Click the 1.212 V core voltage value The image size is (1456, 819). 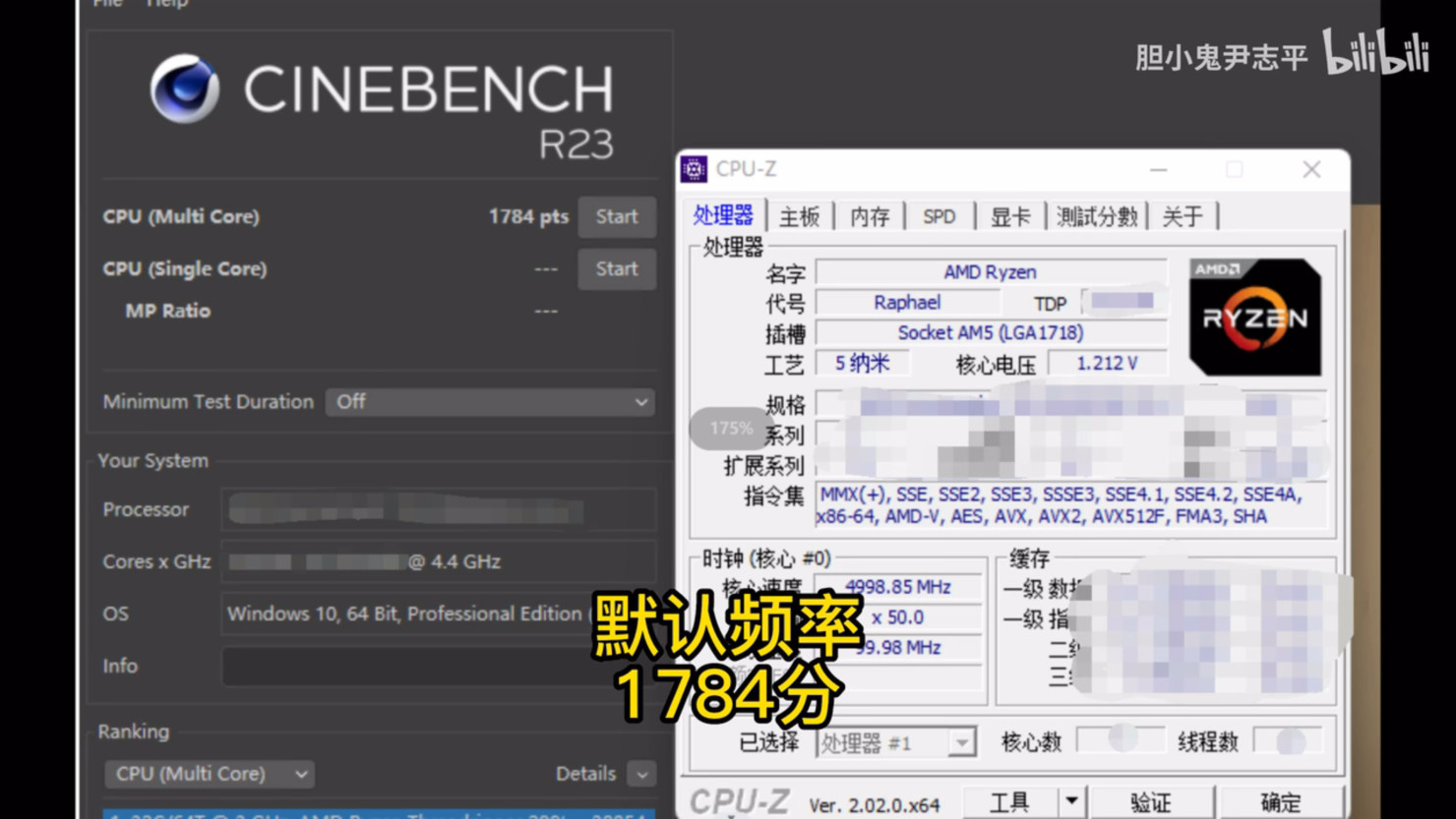1108,364
